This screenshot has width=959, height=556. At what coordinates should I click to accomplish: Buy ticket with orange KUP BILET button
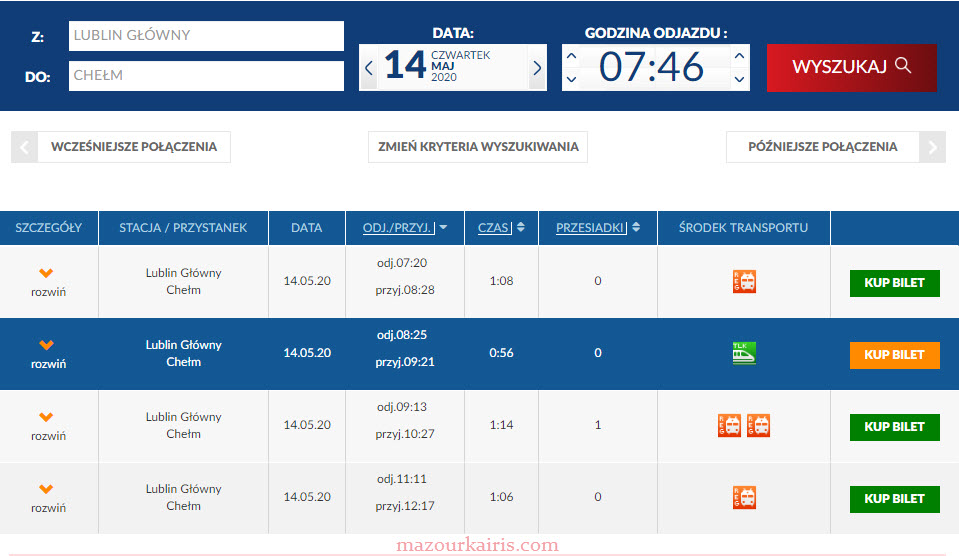coord(894,355)
